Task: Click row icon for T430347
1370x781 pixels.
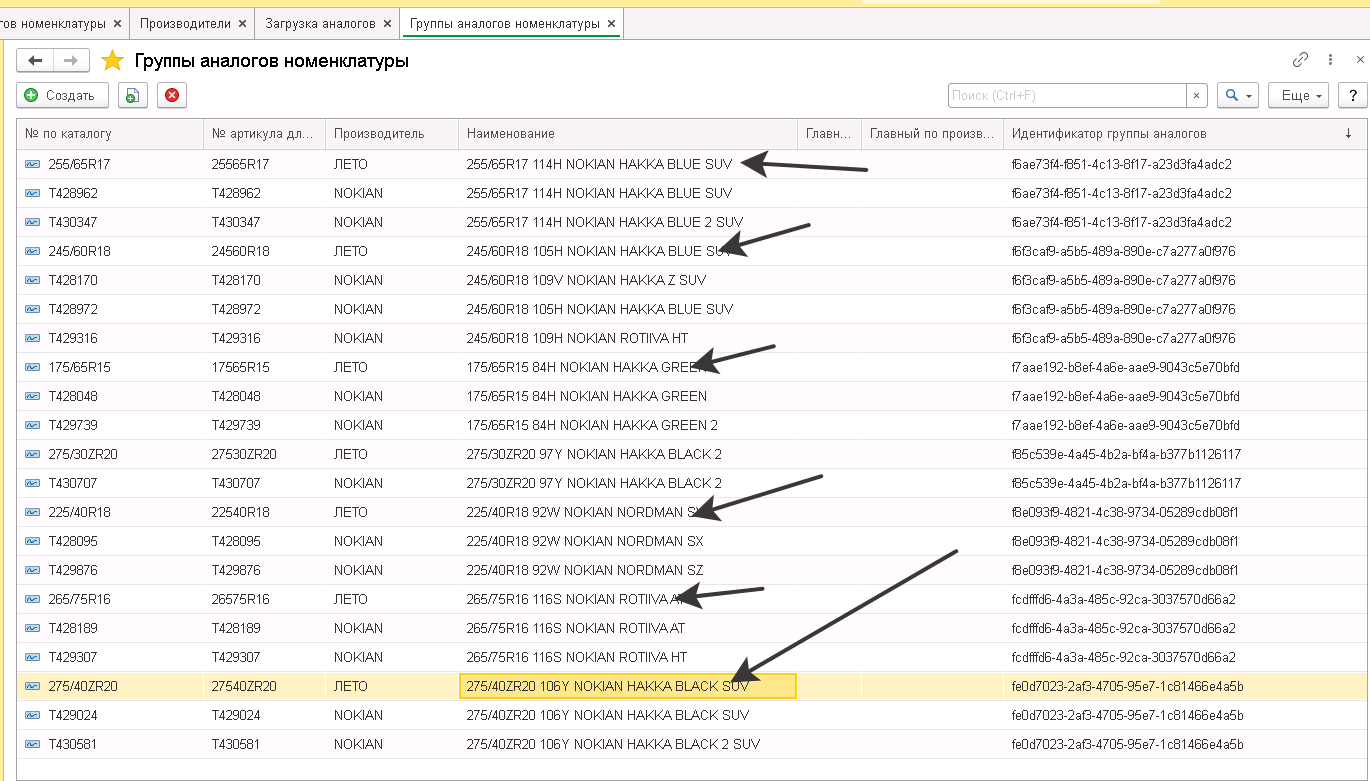Action: point(33,221)
